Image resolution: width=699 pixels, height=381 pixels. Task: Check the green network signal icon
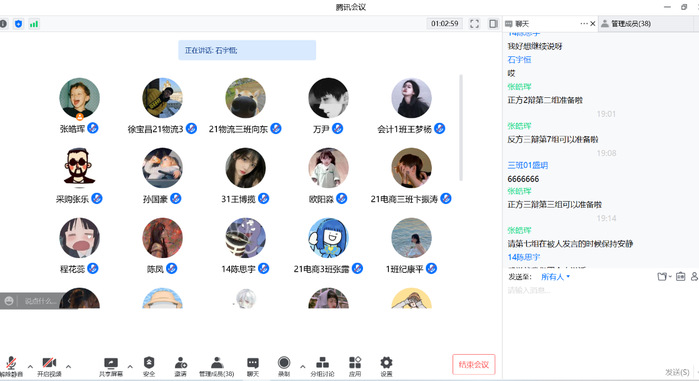(34, 24)
